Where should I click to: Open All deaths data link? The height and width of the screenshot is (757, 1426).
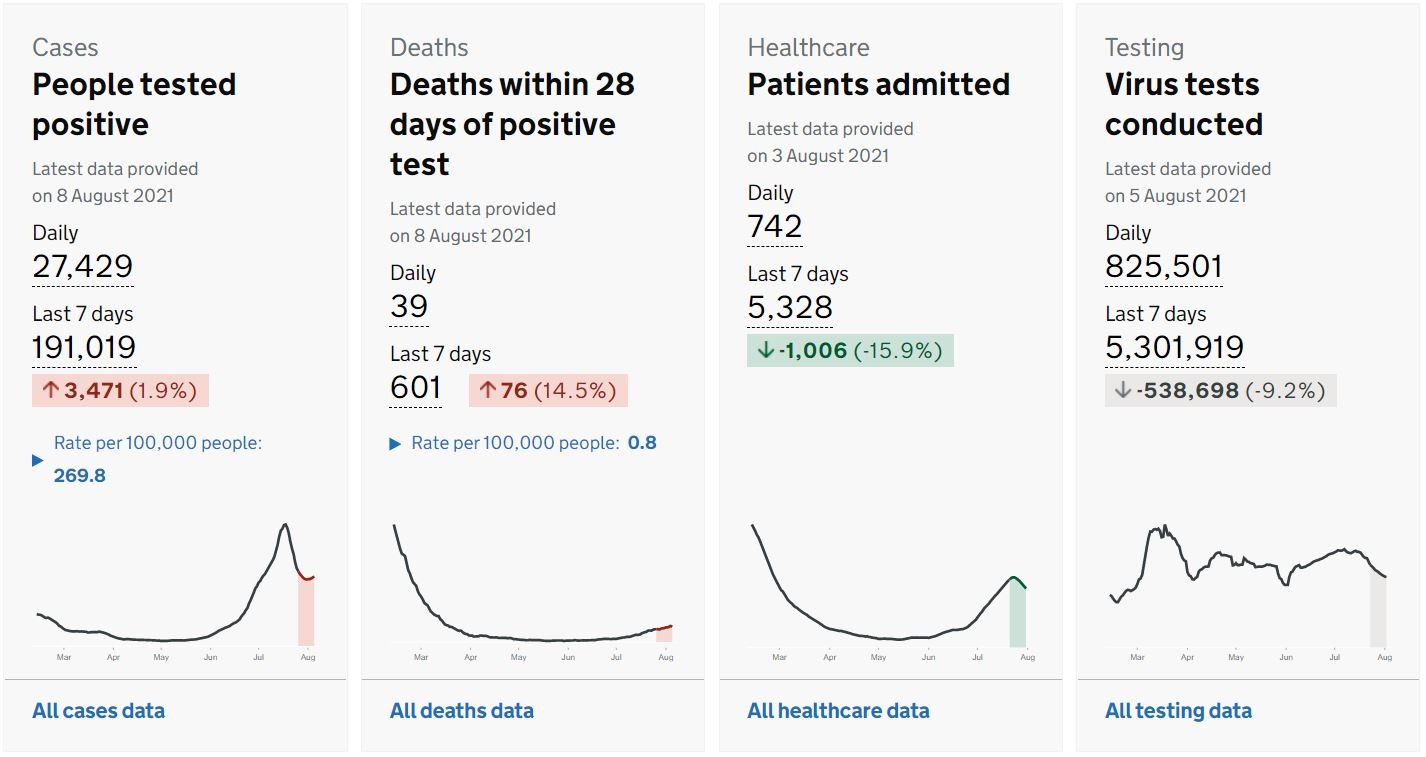[461, 711]
